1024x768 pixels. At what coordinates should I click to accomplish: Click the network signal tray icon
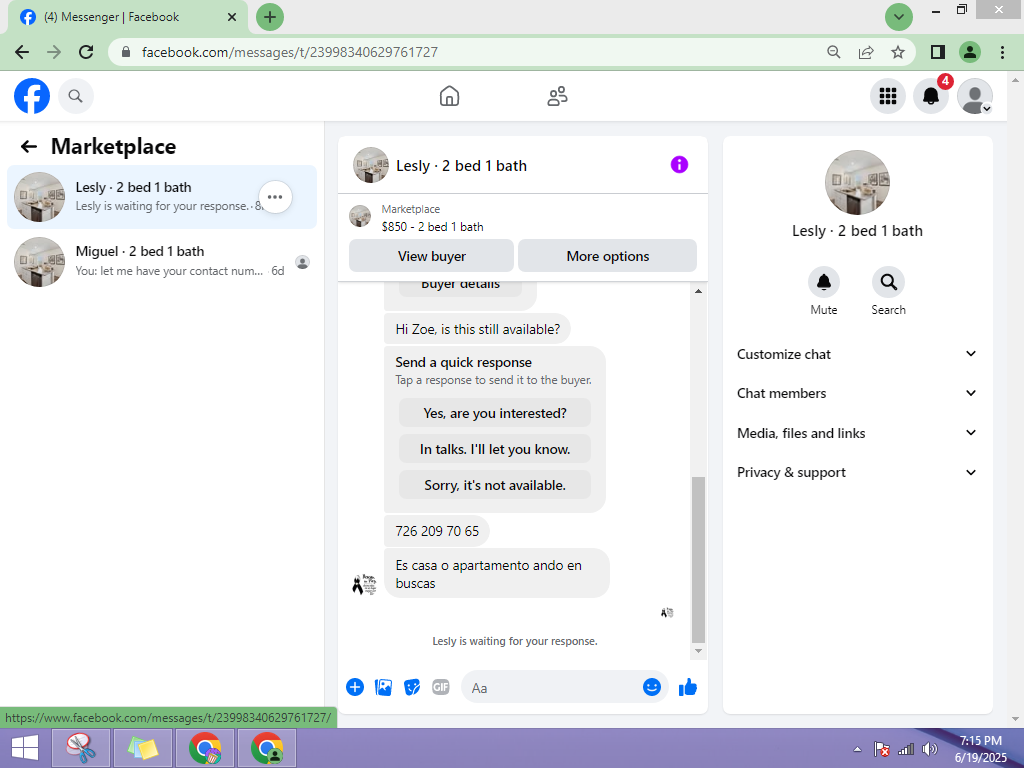click(x=906, y=749)
